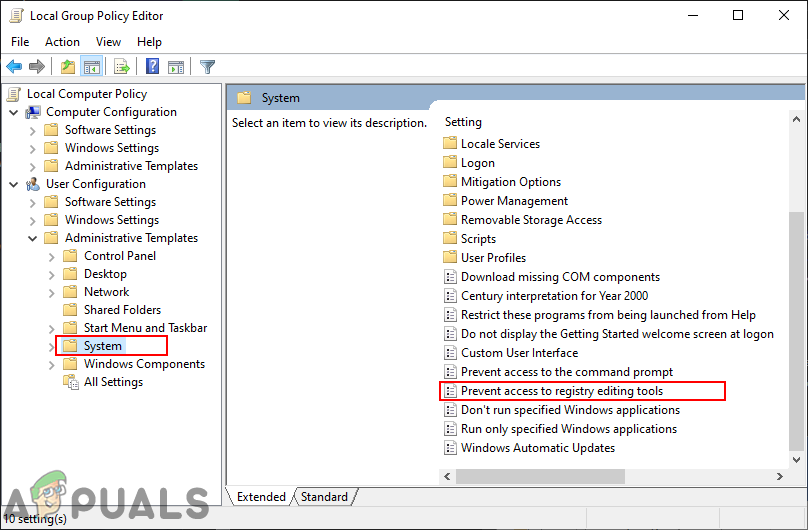
Task: Click the Filter funnel toolbar icon
Action: point(207,66)
